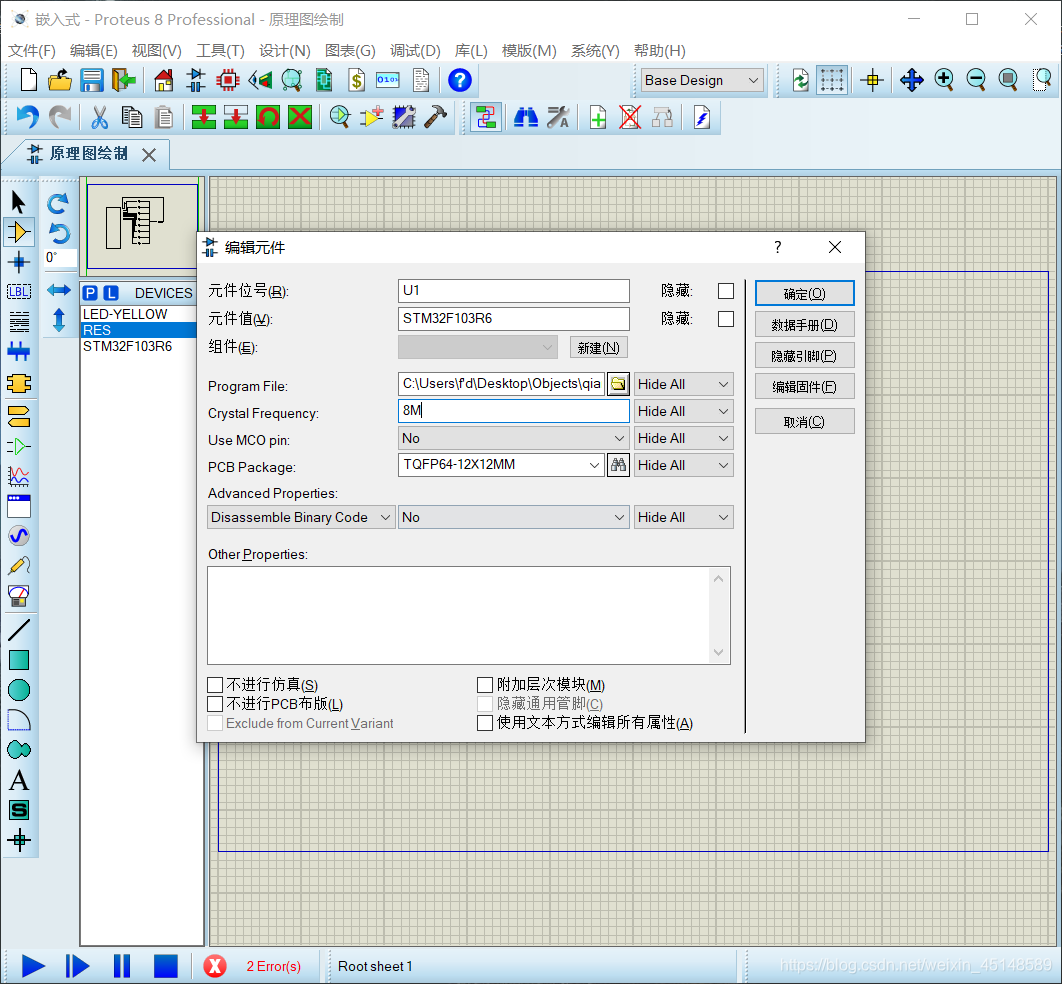Open the 设计(N) menu
This screenshot has height=984, width=1062.
tap(284, 51)
